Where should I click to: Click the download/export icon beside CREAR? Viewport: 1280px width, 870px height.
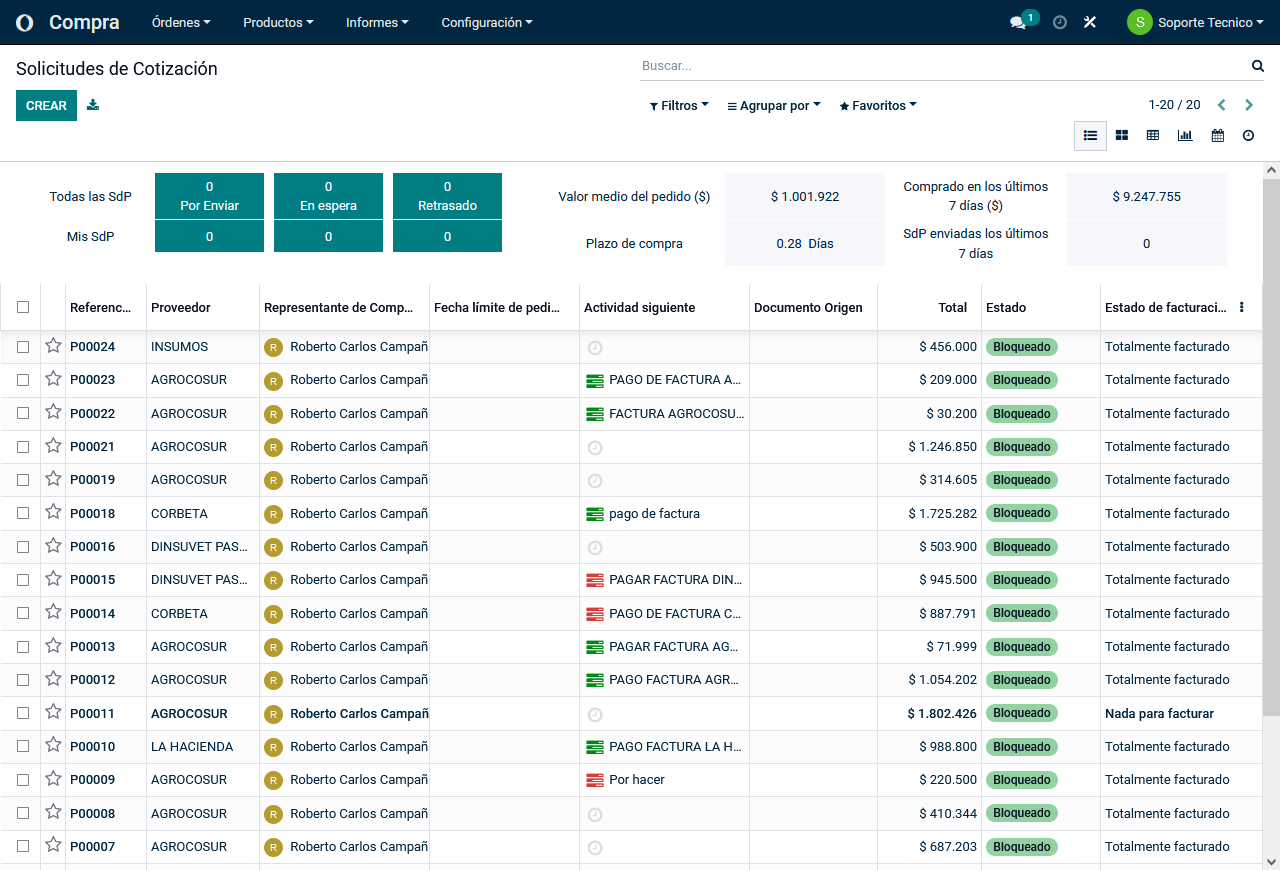pos(93,105)
